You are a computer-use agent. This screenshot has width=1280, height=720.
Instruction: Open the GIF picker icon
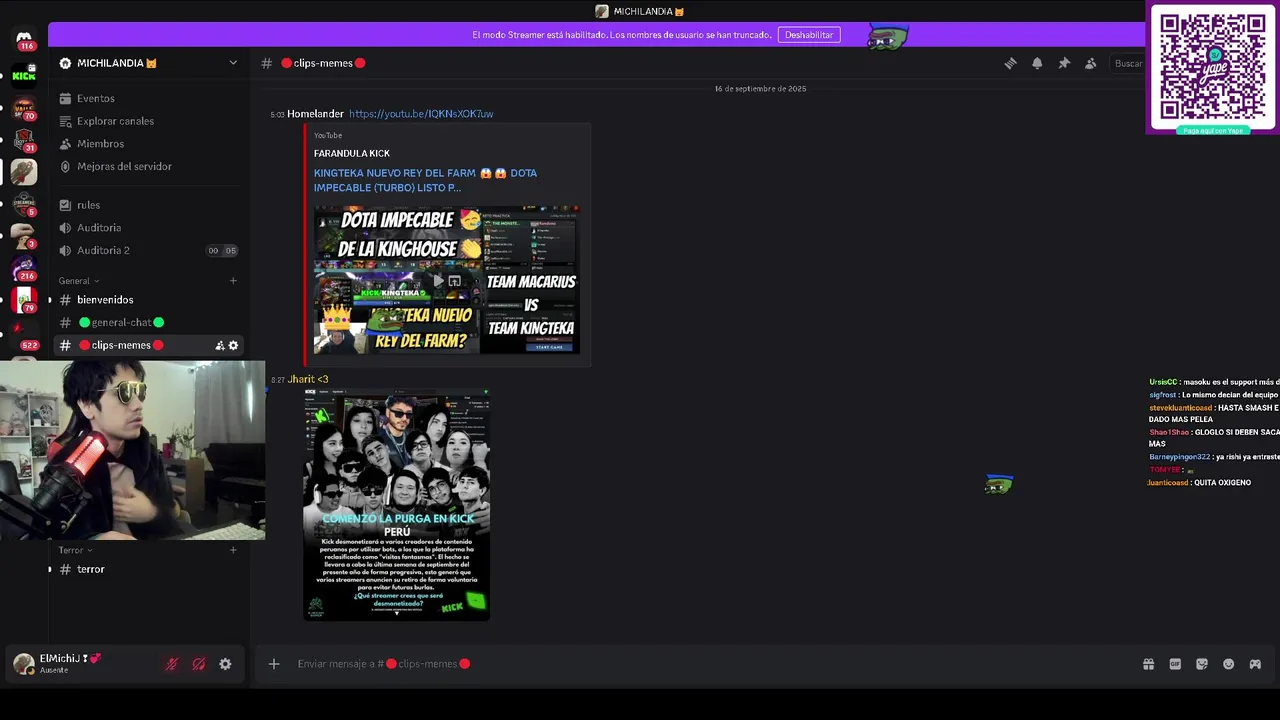(x=1175, y=664)
